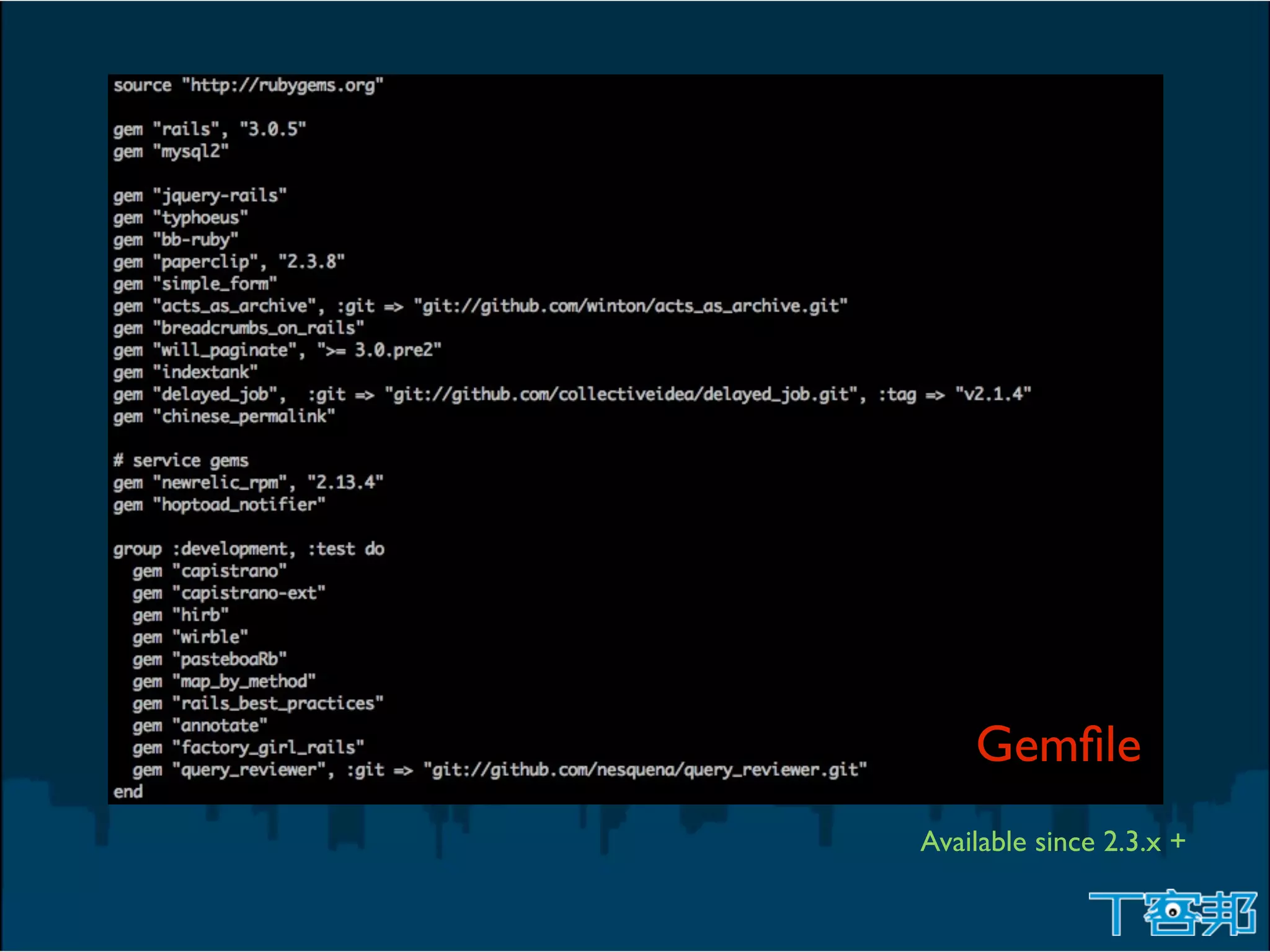This screenshot has width=1270, height=952.
Task: Click the gem "will_paginate" version line
Action: (277, 351)
